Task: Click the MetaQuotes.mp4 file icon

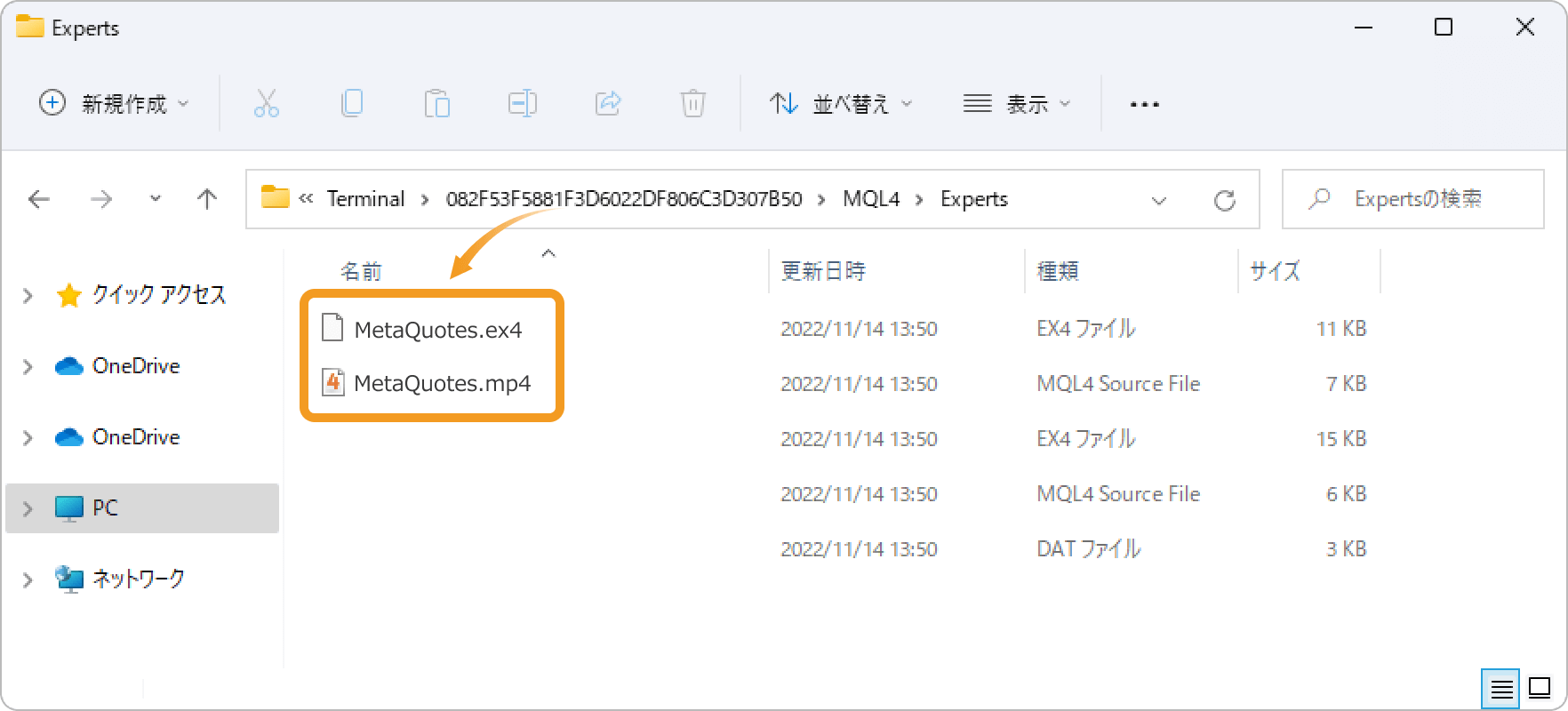Action: (332, 382)
